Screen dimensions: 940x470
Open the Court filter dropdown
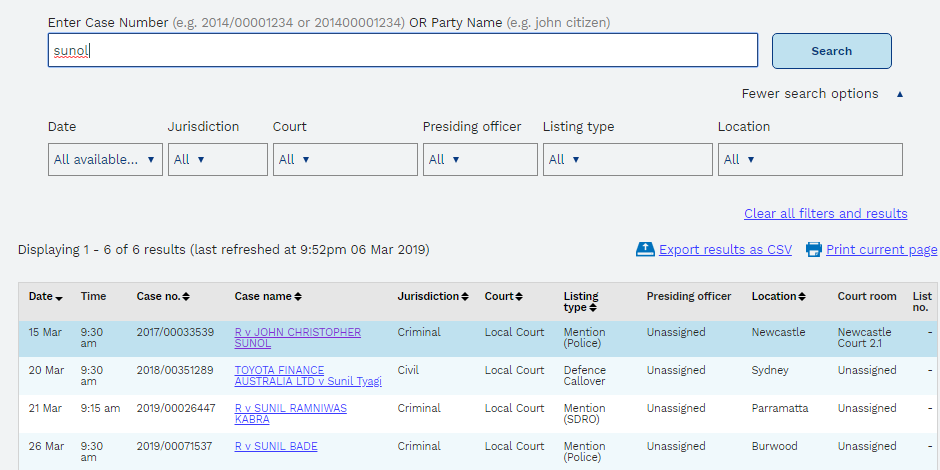345,159
